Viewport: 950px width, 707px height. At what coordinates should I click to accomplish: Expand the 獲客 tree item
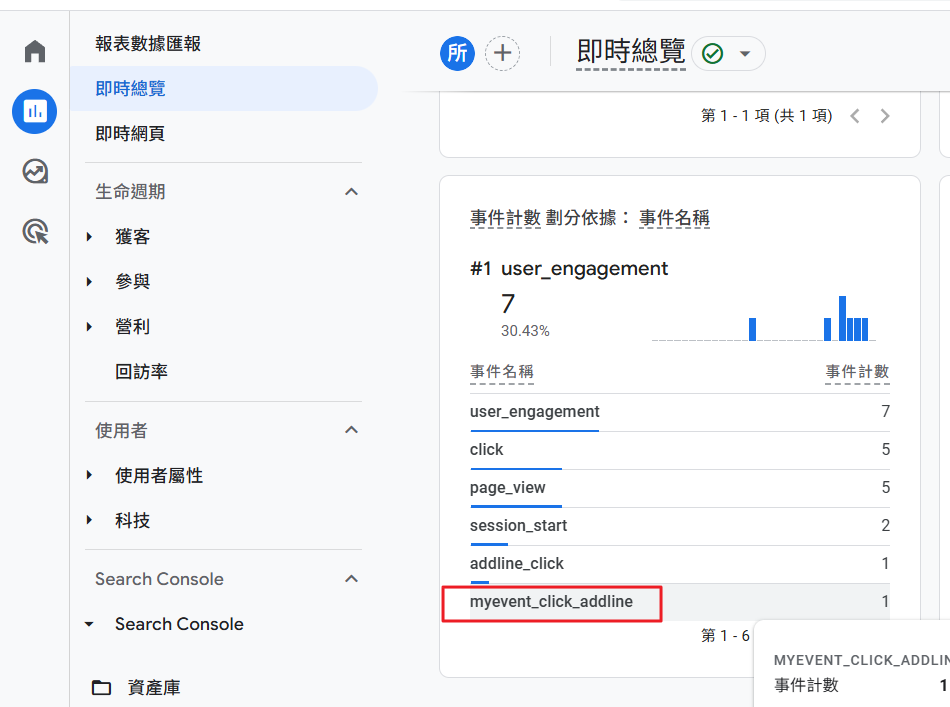point(89,237)
